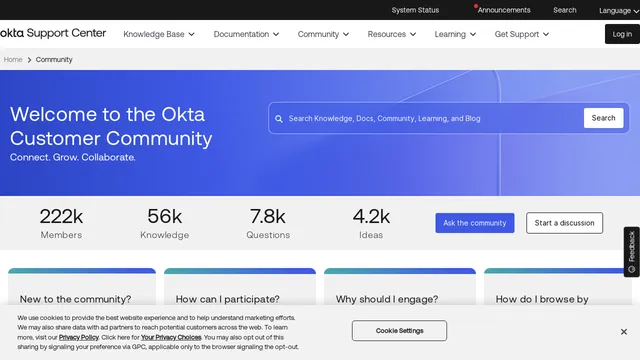Click Search in the top black bar
The width and height of the screenshot is (640, 360).
tap(564, 10)
